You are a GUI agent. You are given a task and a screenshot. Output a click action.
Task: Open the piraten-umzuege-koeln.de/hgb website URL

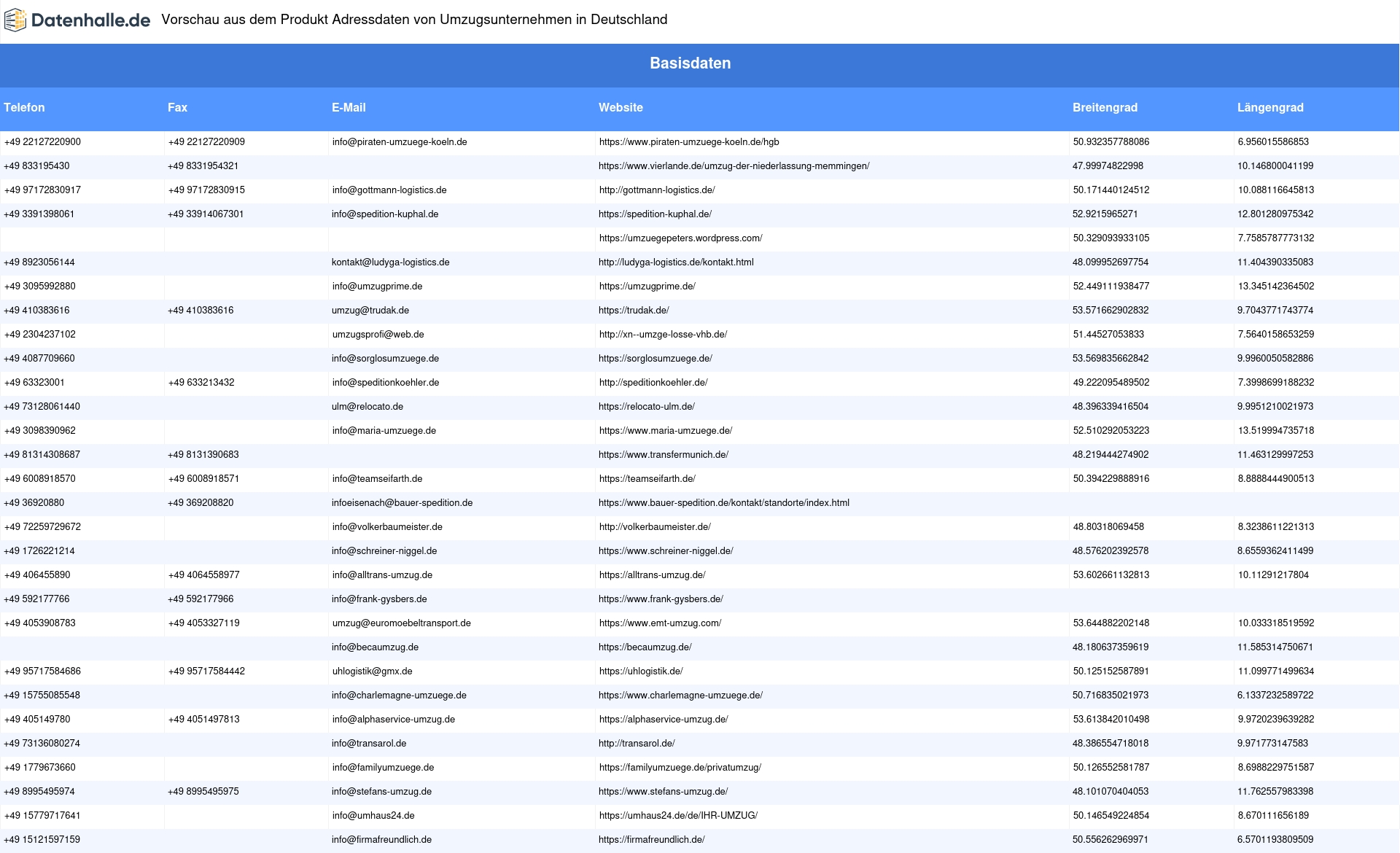pos(689,142)
